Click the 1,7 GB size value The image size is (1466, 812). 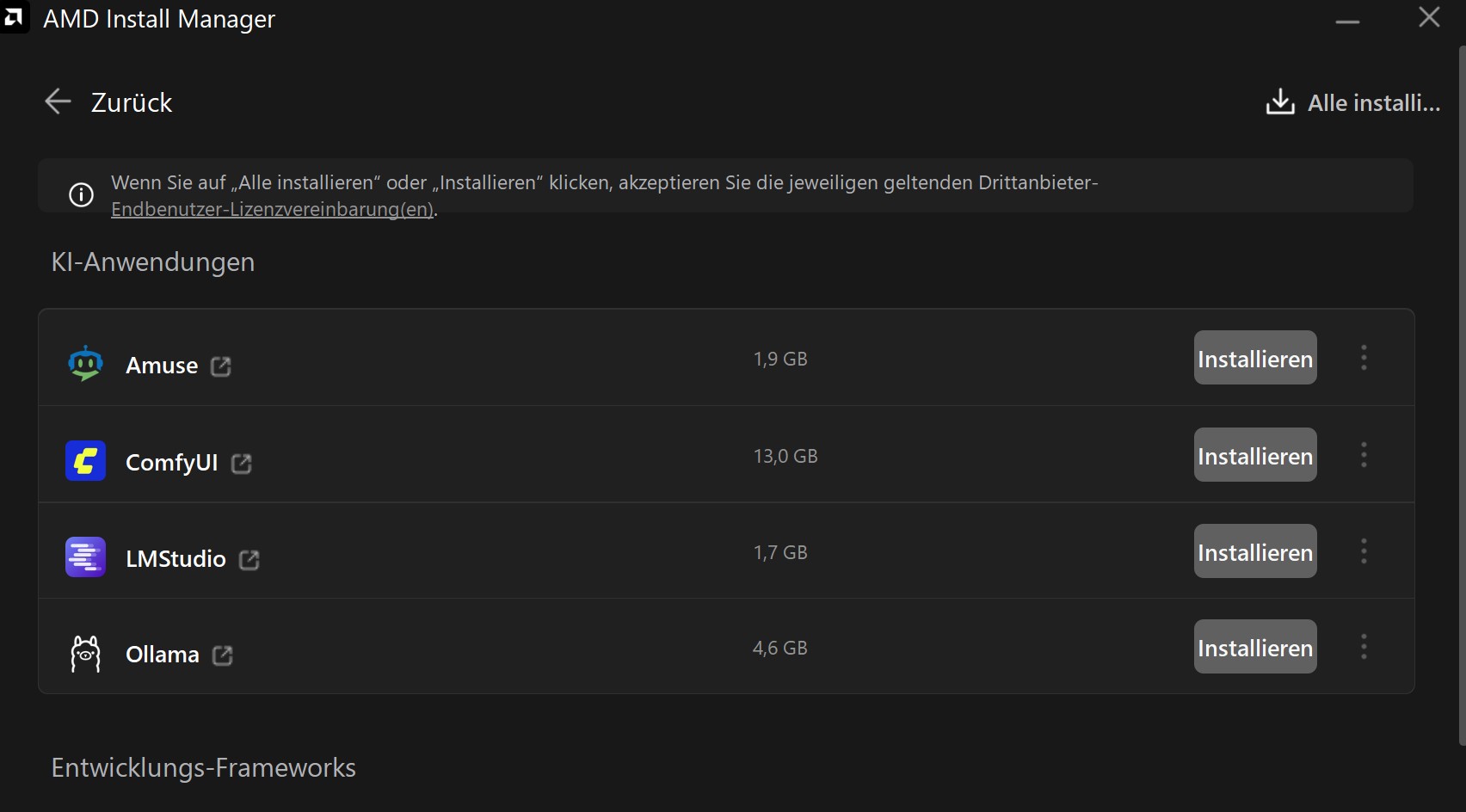click(780, 552)
